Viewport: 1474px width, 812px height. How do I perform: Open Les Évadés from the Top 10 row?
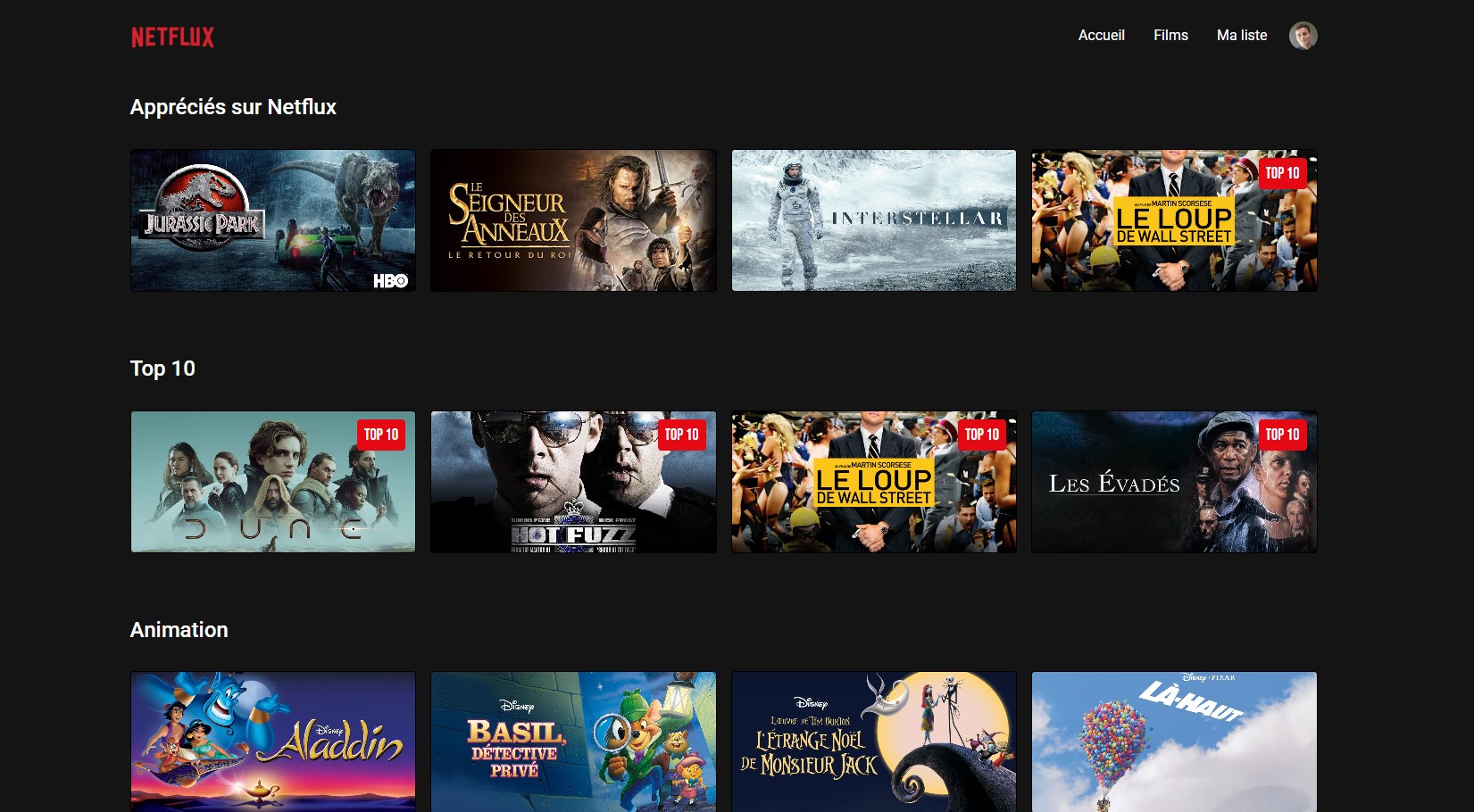(x=1174, y=482)
